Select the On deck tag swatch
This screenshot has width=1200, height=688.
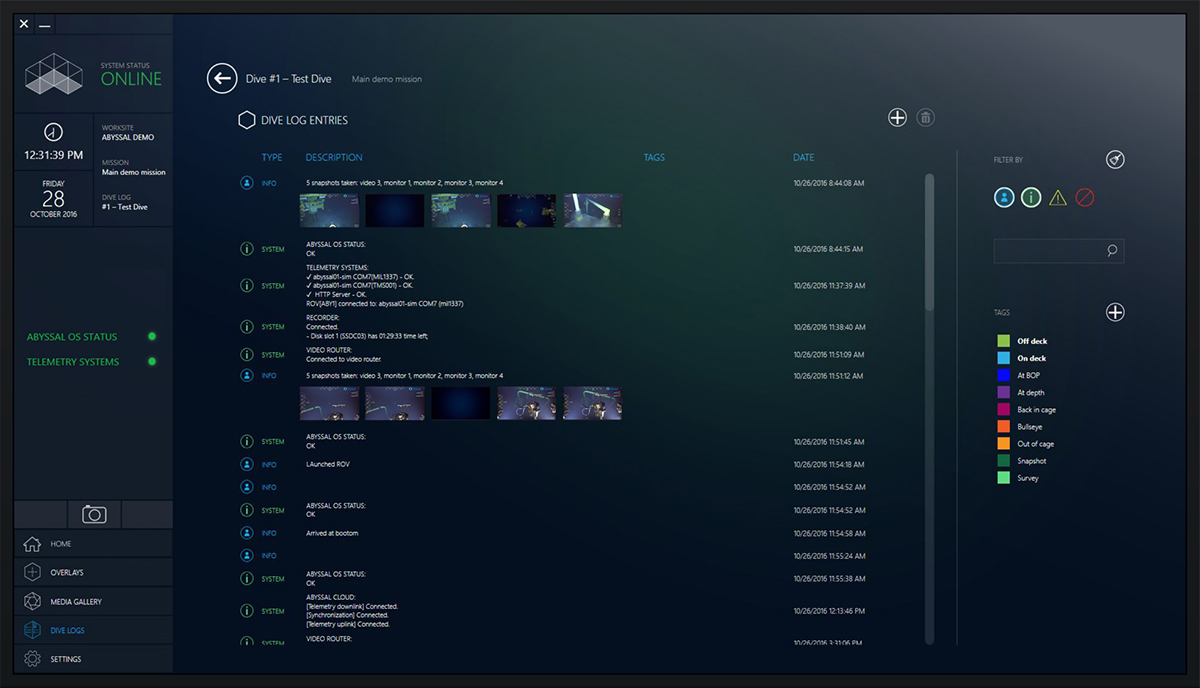1003,358
